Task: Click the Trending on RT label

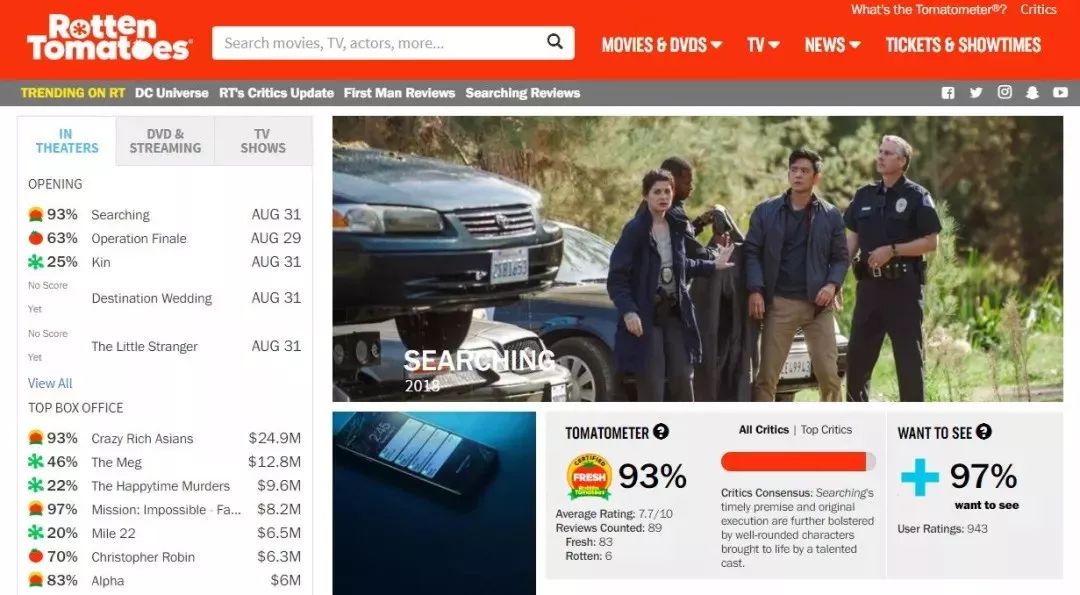Action: [72, 93]
